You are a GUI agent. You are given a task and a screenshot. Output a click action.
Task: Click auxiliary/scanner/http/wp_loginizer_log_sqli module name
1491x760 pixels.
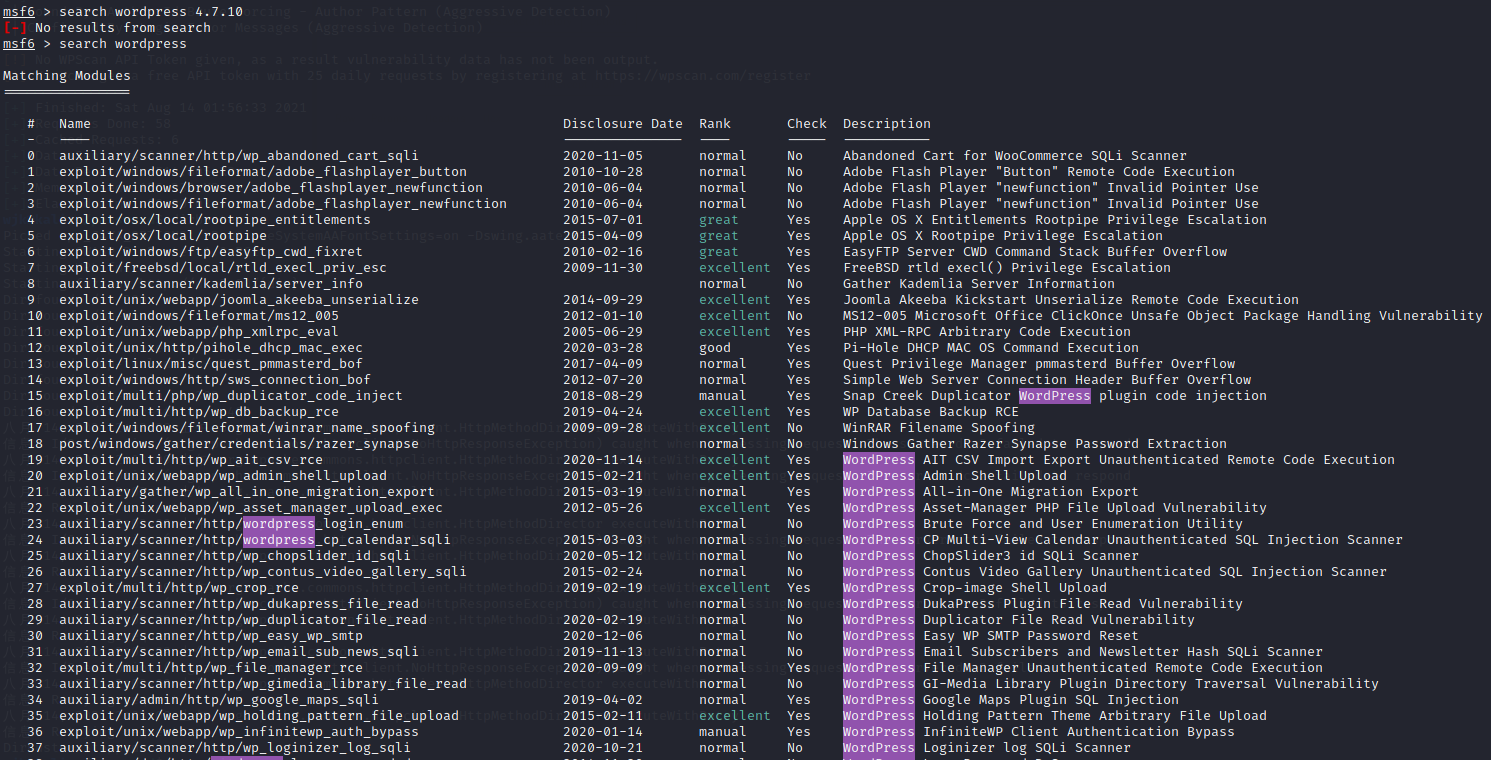point(235,748)
